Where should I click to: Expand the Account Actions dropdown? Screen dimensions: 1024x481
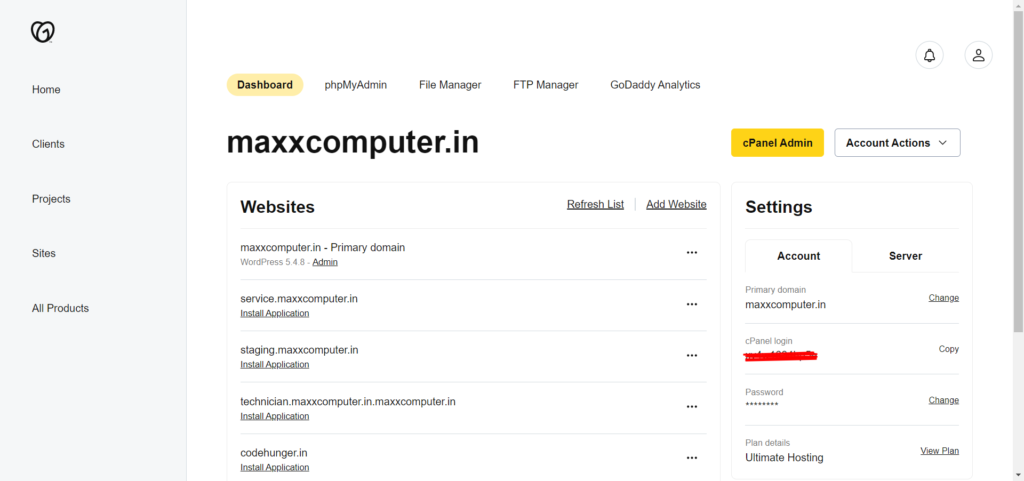click(x=897, y=143)
